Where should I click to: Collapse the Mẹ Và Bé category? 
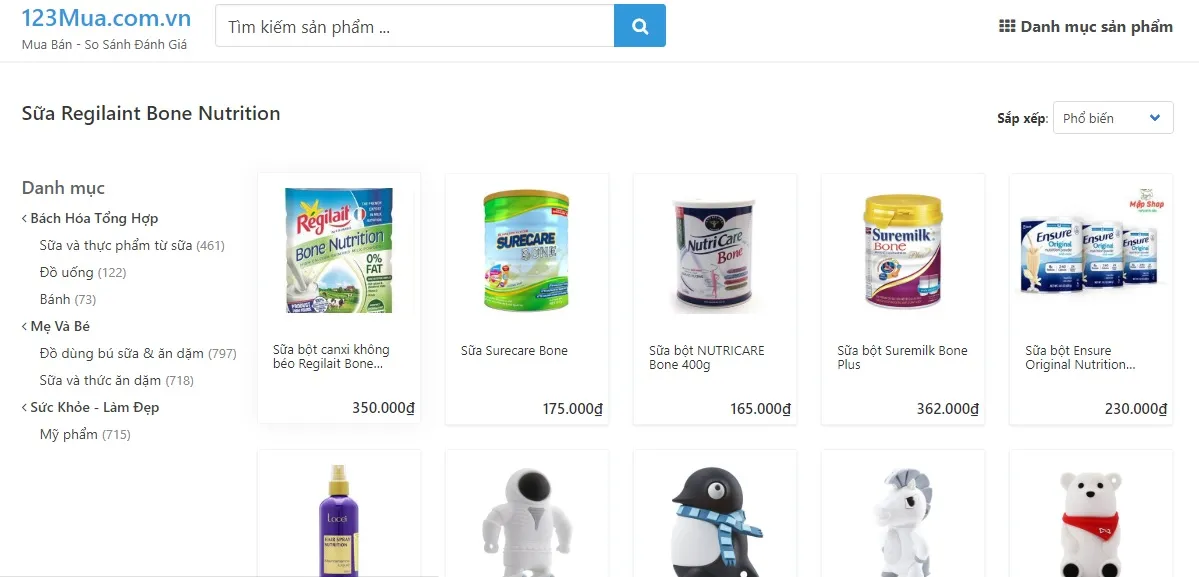(55, 326)
